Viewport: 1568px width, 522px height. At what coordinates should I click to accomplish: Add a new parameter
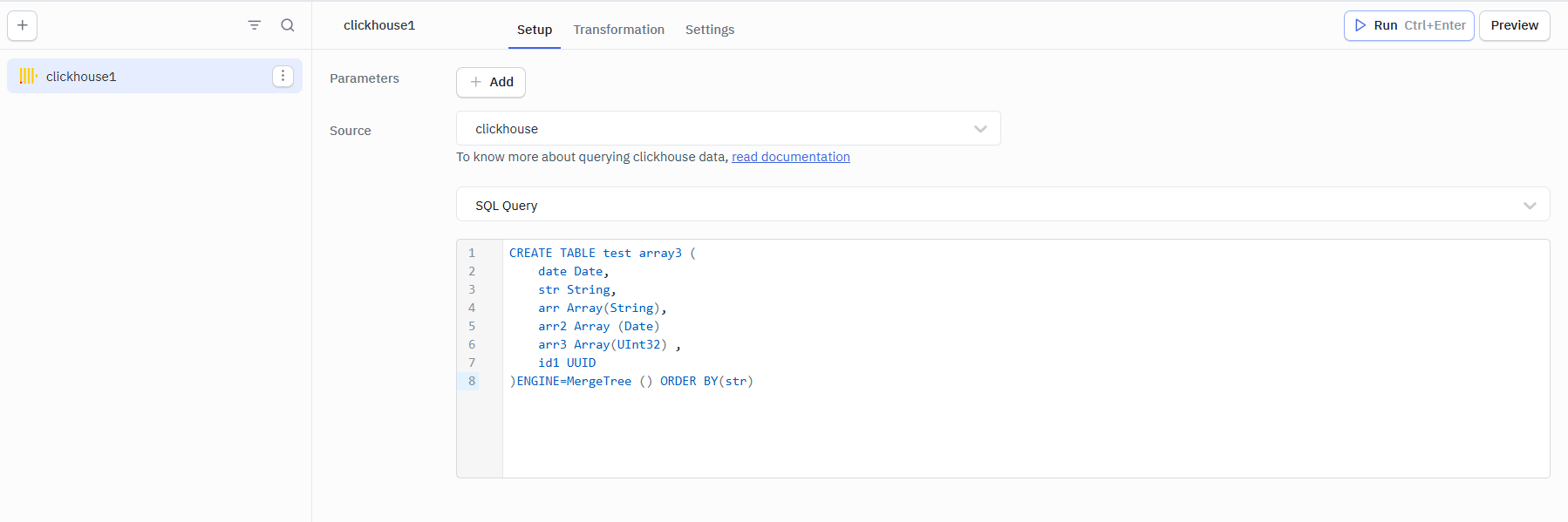[491, 82]
